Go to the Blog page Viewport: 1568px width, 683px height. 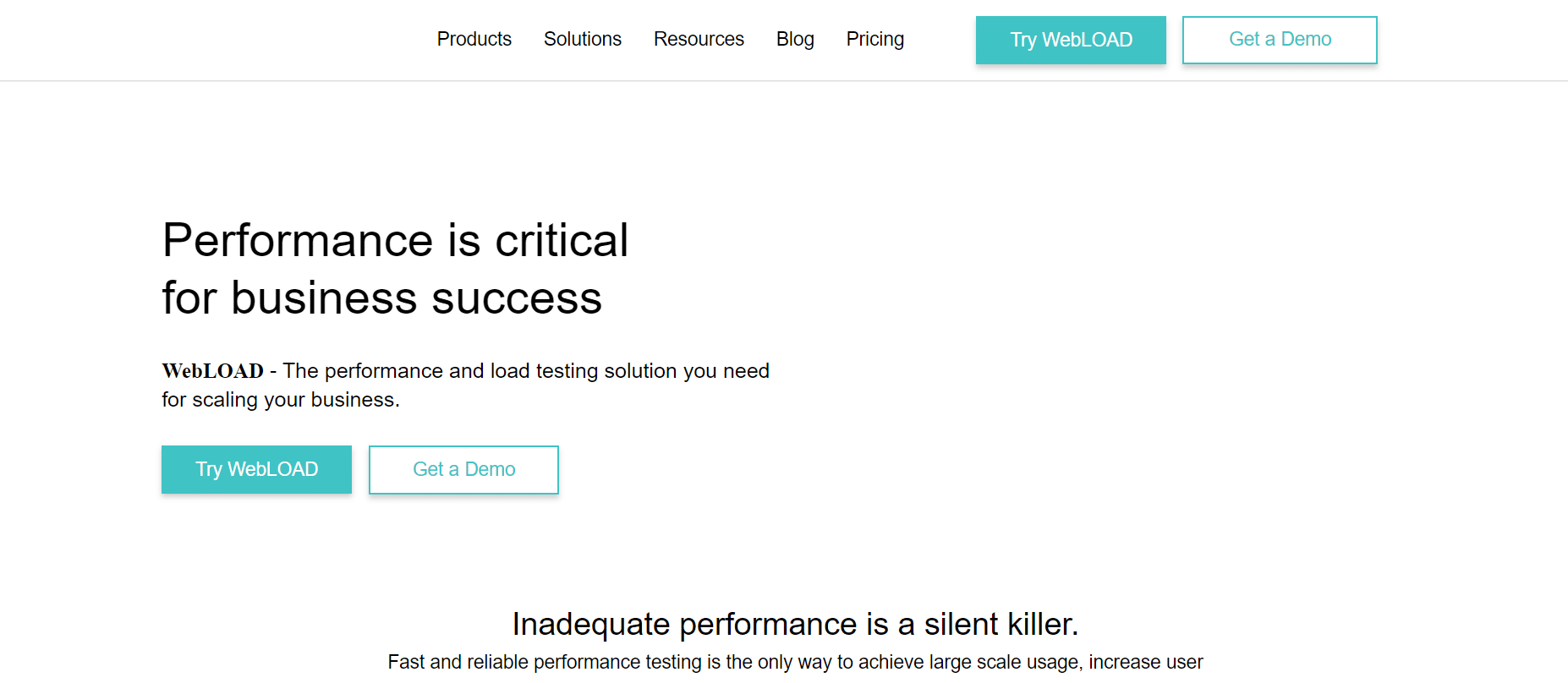(795, 39)
